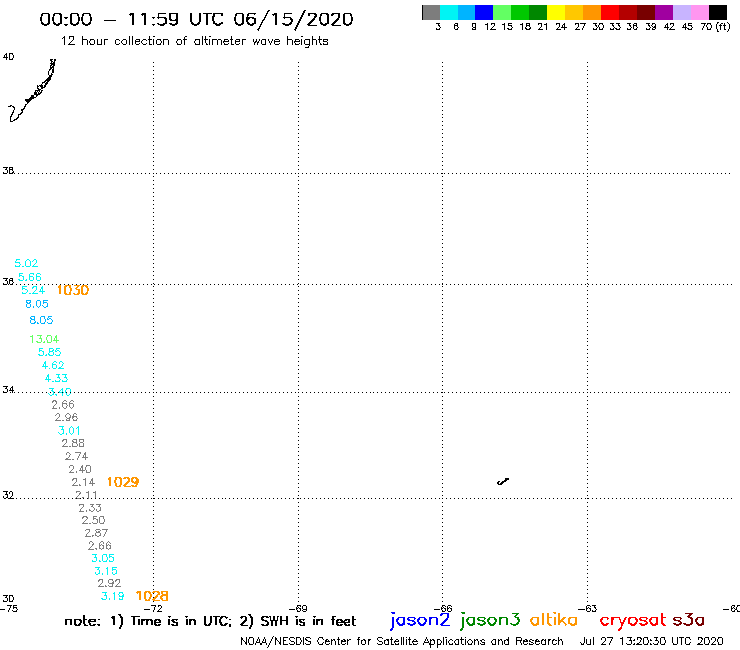Click the -69 longitude axis label

pos(298,609)
